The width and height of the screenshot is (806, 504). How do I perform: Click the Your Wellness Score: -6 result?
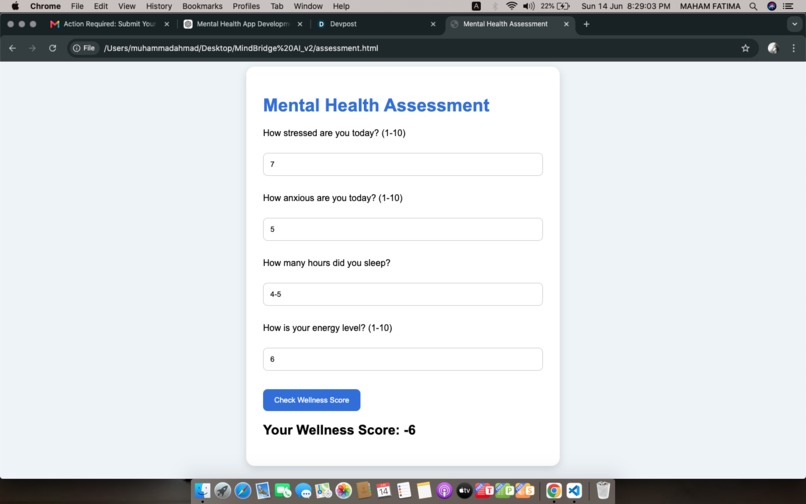pyautogui.click(x=339, y=430)
